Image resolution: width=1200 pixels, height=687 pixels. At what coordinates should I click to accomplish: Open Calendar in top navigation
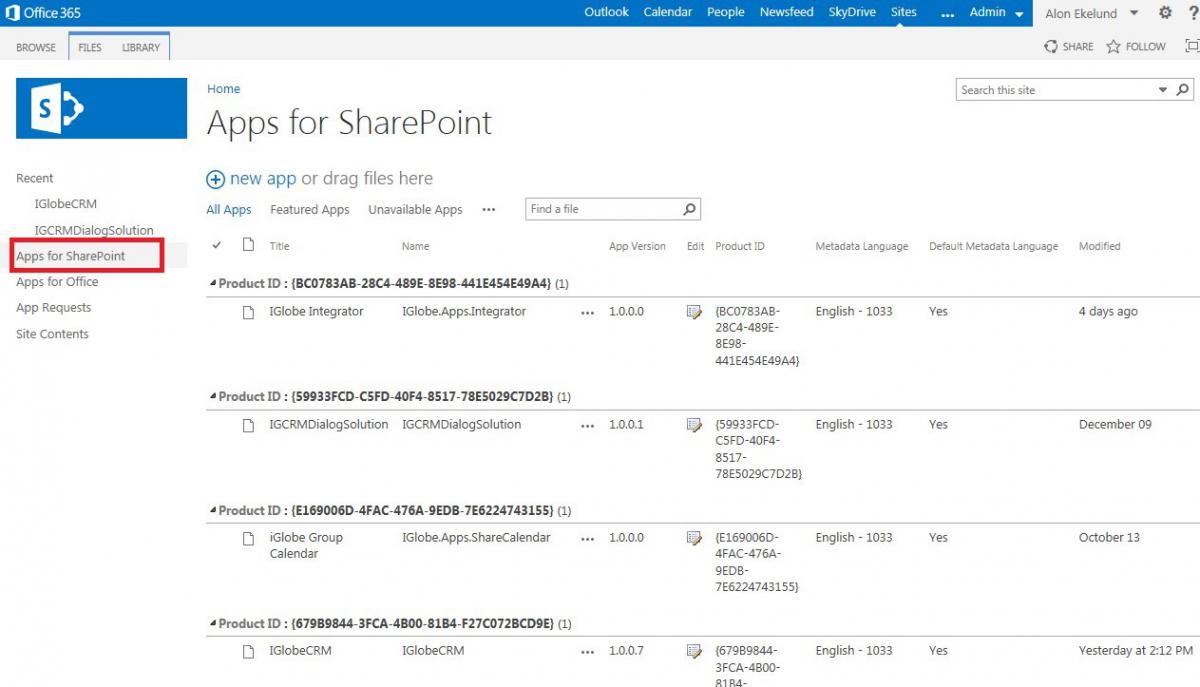(668, 12)
